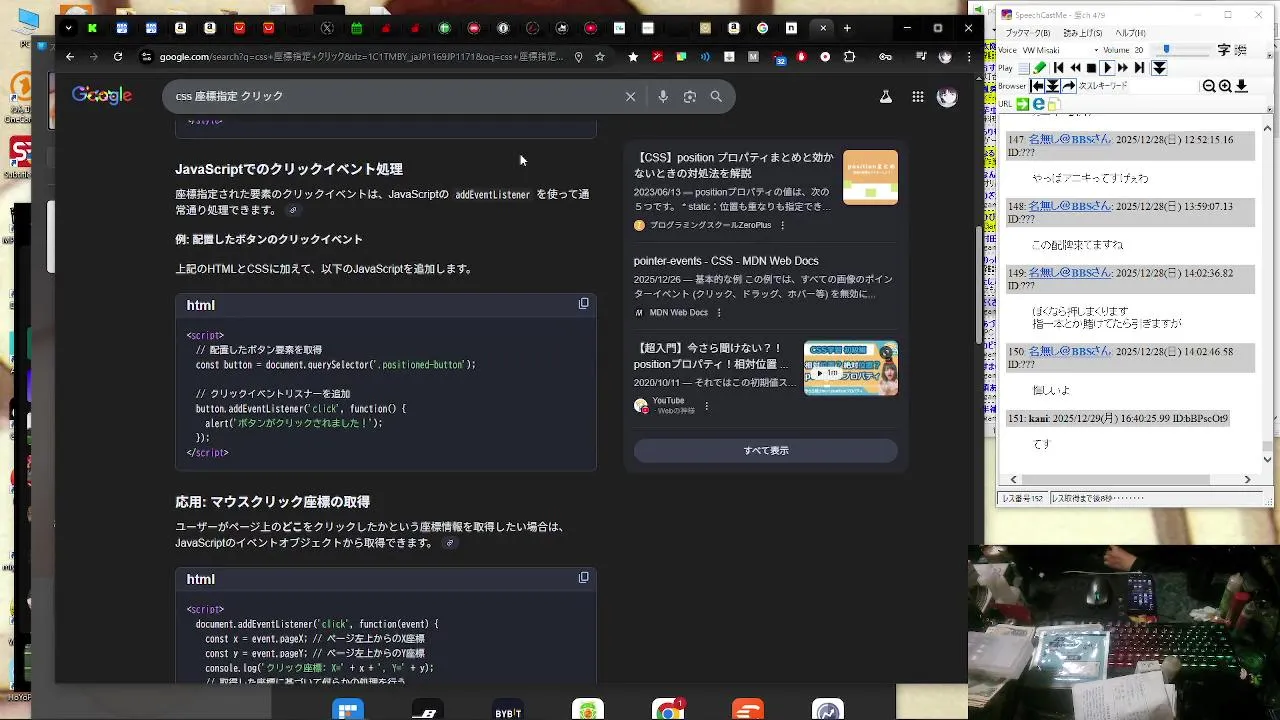Open the Chrome extensions puzzle icon
Image resolution: width=1280 pixels, height=720 pixels.
point(849,57)
